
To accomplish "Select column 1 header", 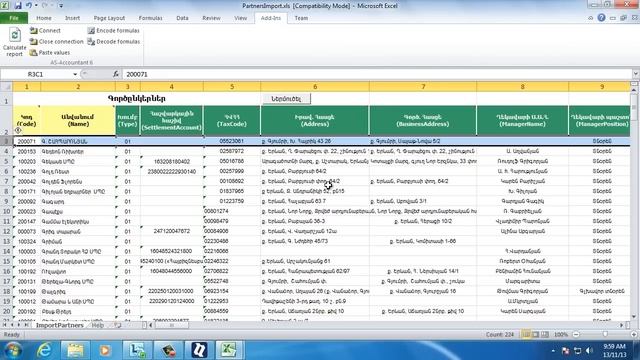I will 27,87.
